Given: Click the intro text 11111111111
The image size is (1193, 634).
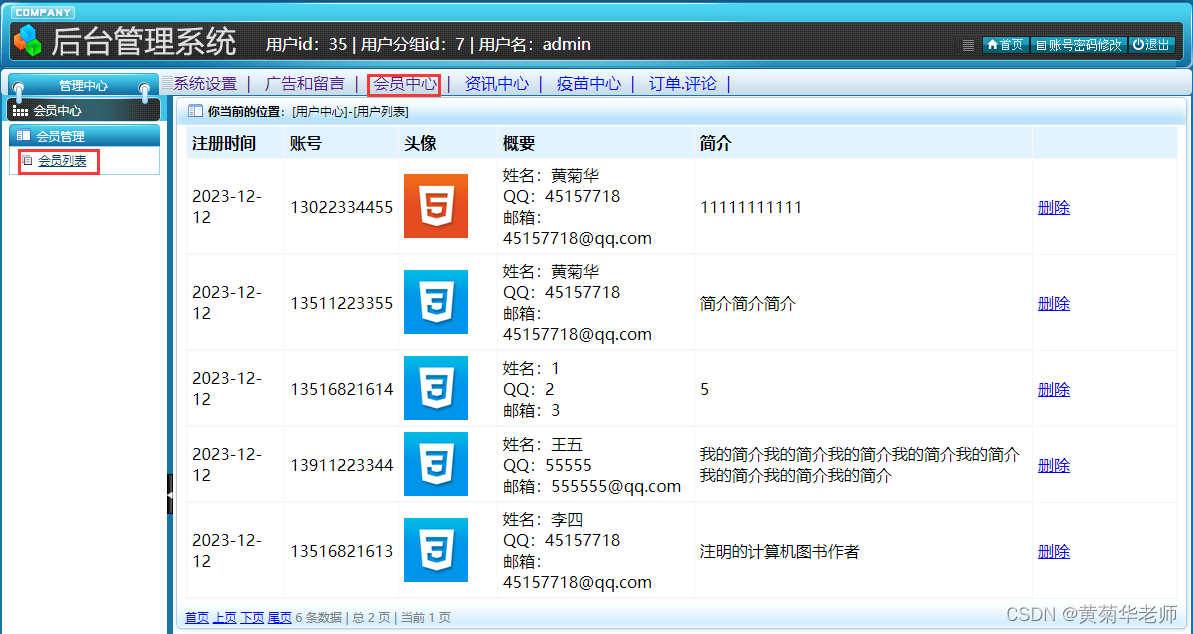Looking at the screenshot, I should (750, 207).
